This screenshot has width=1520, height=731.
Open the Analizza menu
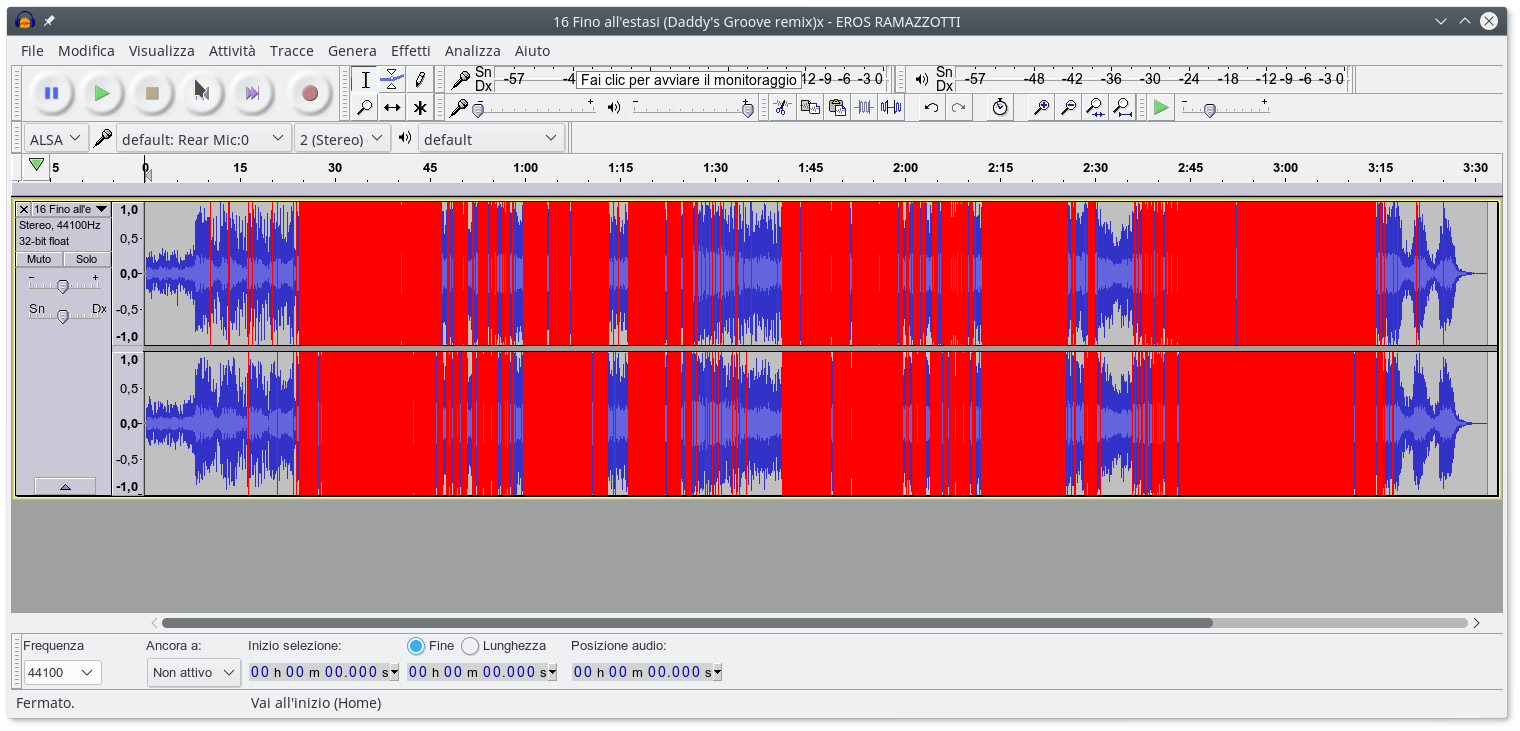click(x=473, y=51)
